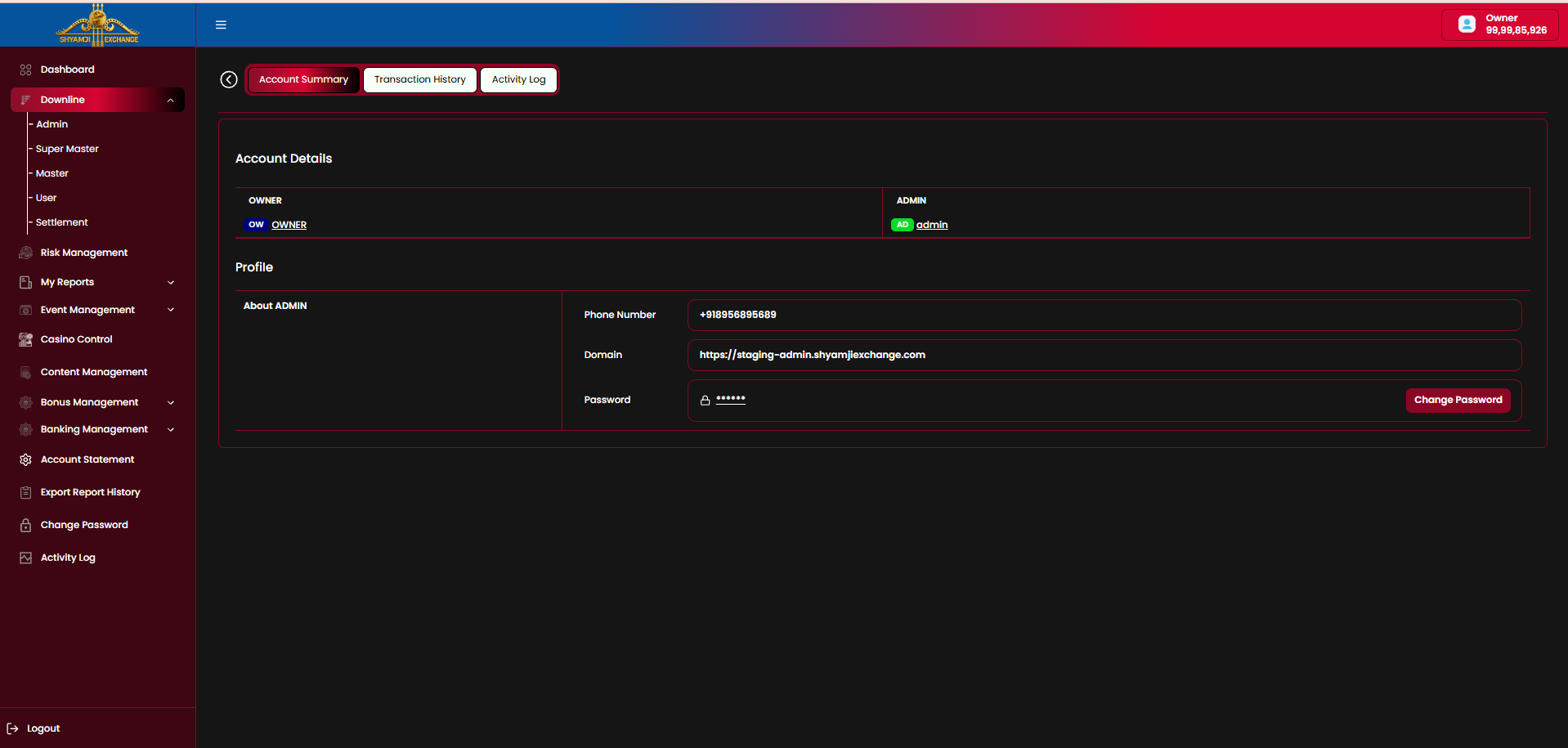Click the Activity Log chart icon in sidebar

click(x=25, y=558)
